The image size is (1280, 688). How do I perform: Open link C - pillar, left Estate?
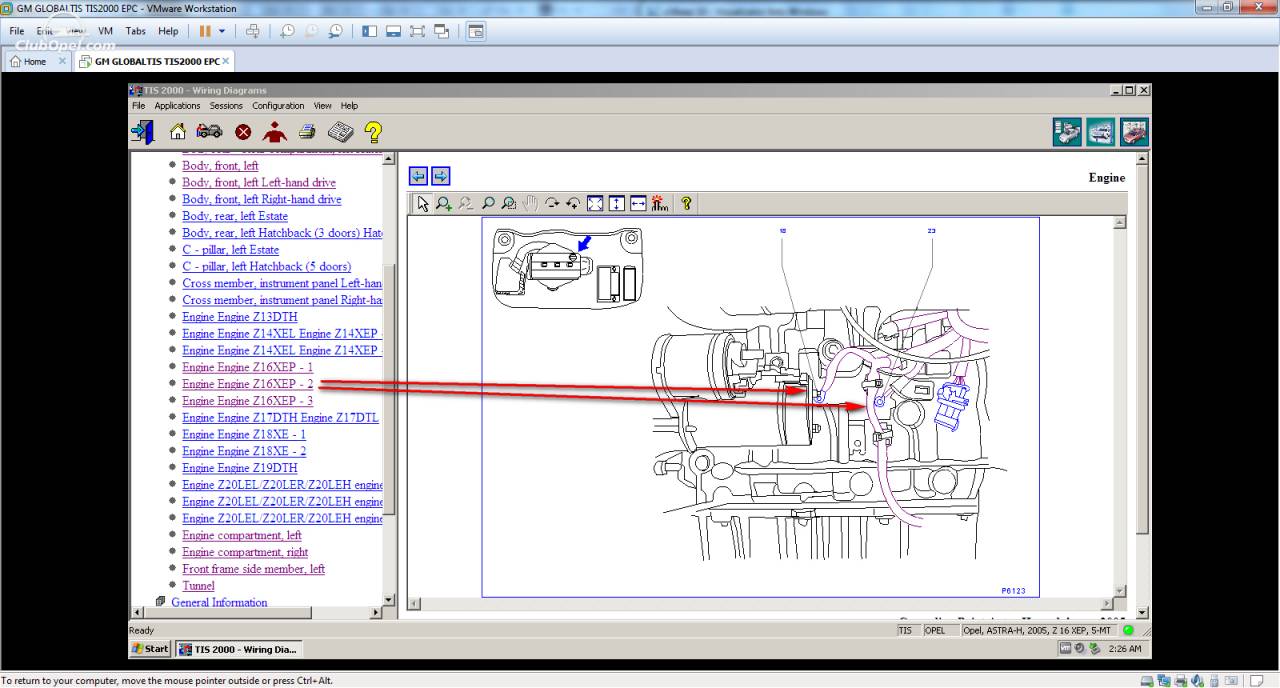click(x=231, y=250)
